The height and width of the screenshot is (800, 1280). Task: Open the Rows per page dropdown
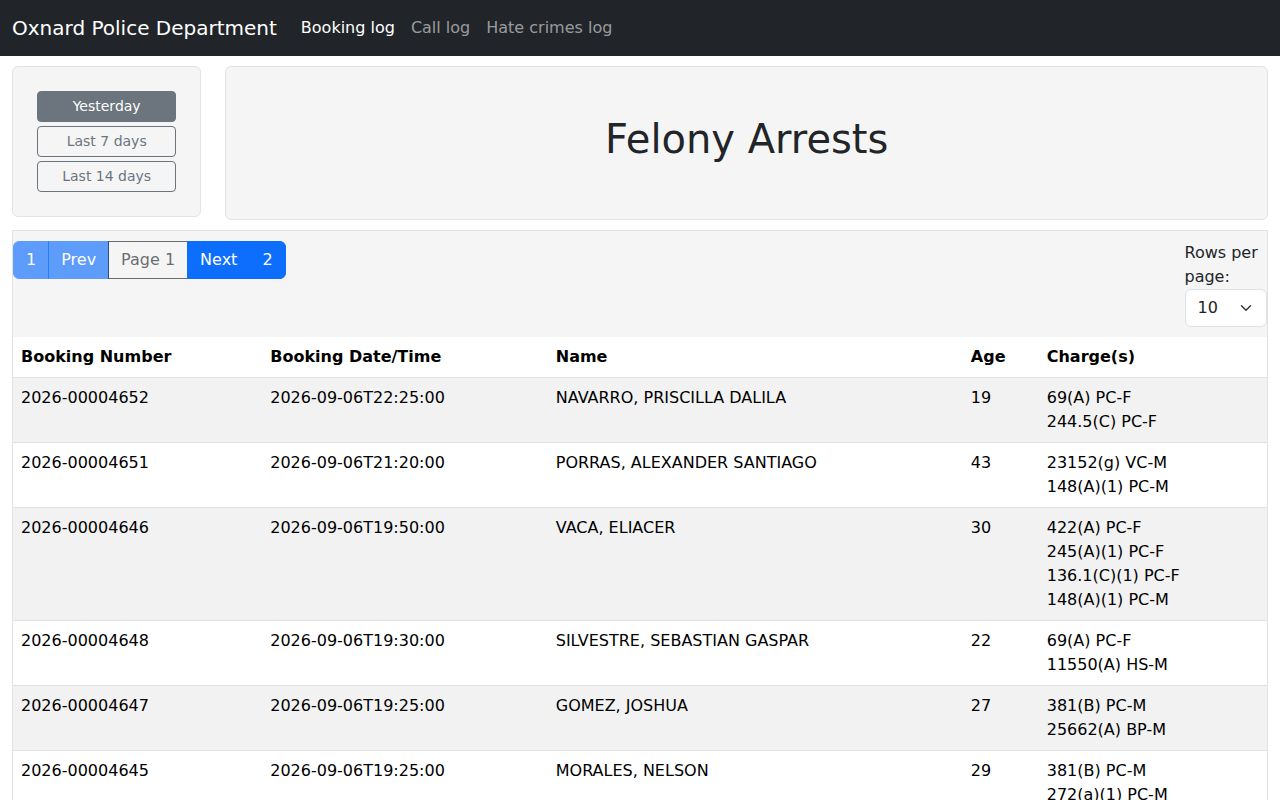(1225, 308)
